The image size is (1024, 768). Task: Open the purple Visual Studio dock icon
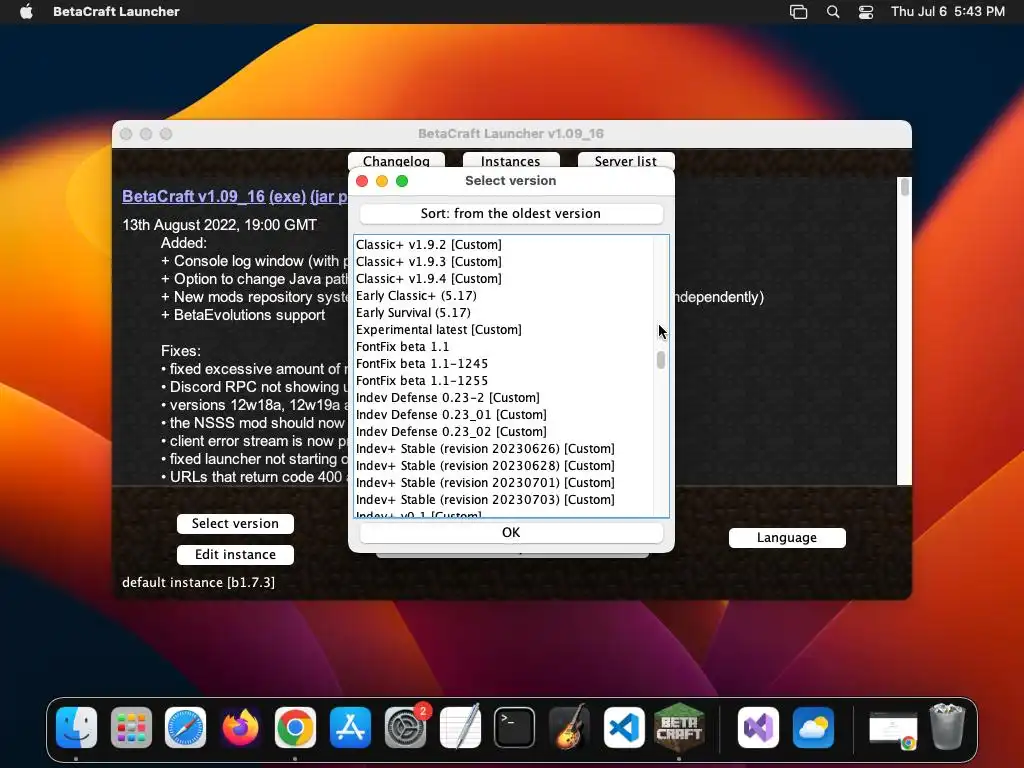coord(758,727)
